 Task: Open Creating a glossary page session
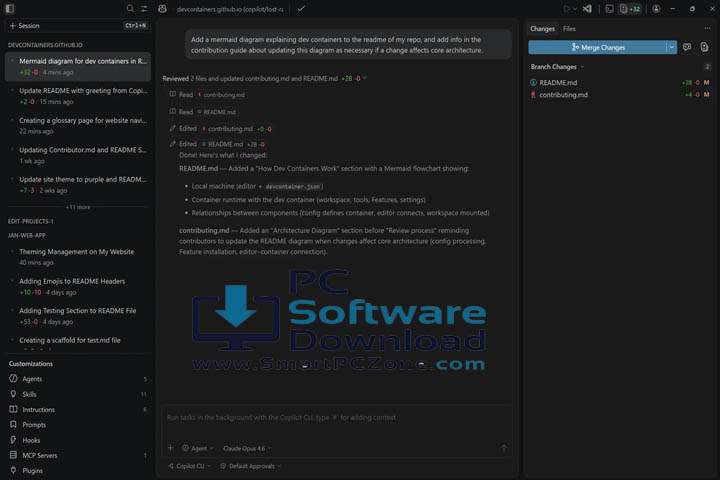coord(78,125)
